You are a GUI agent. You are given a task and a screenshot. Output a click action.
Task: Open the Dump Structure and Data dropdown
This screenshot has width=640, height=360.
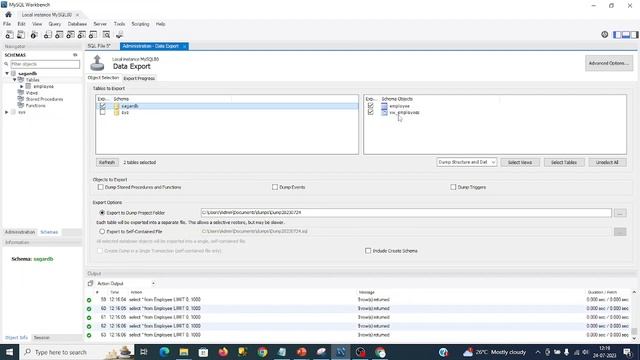[x=467, y=162]
